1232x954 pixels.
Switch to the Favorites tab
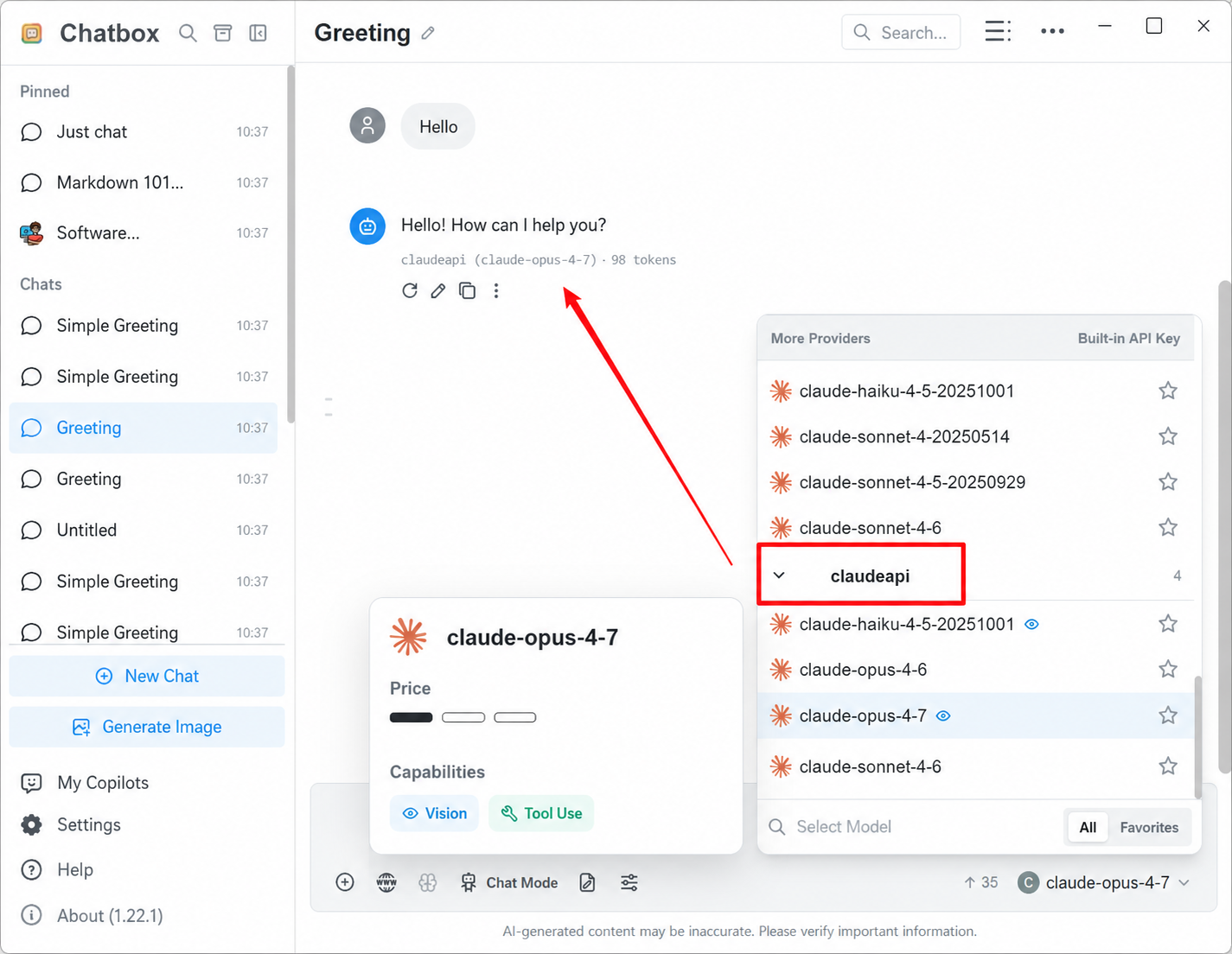click(1149, 827)
